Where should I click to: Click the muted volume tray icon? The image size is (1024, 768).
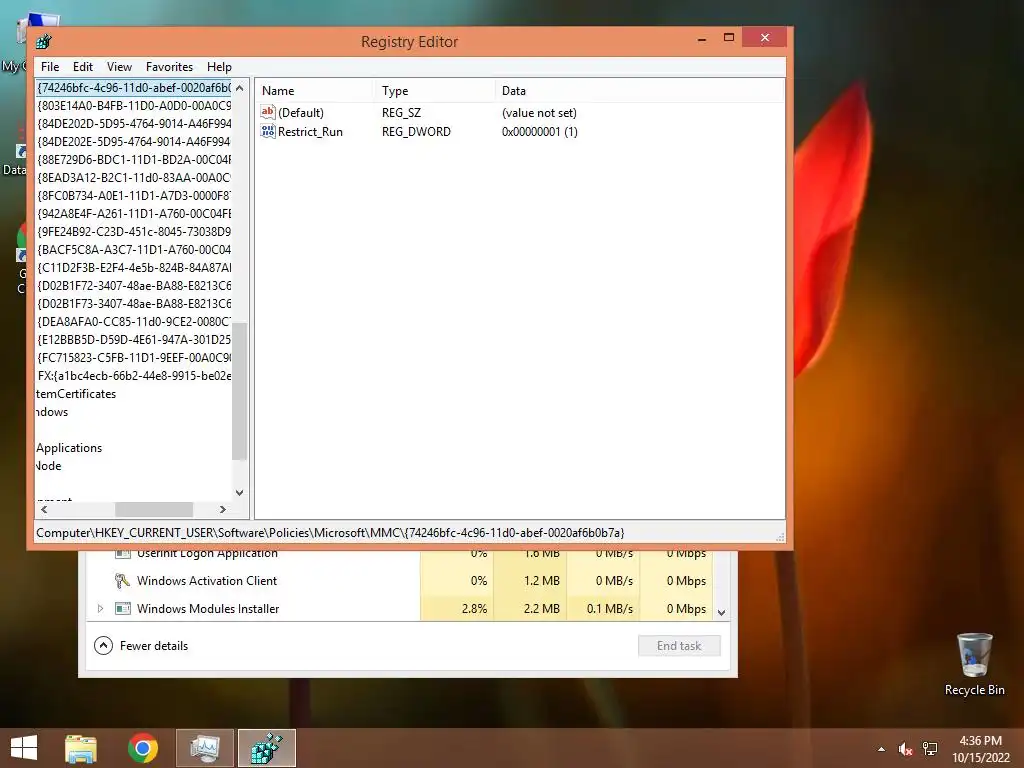(905, 749)
